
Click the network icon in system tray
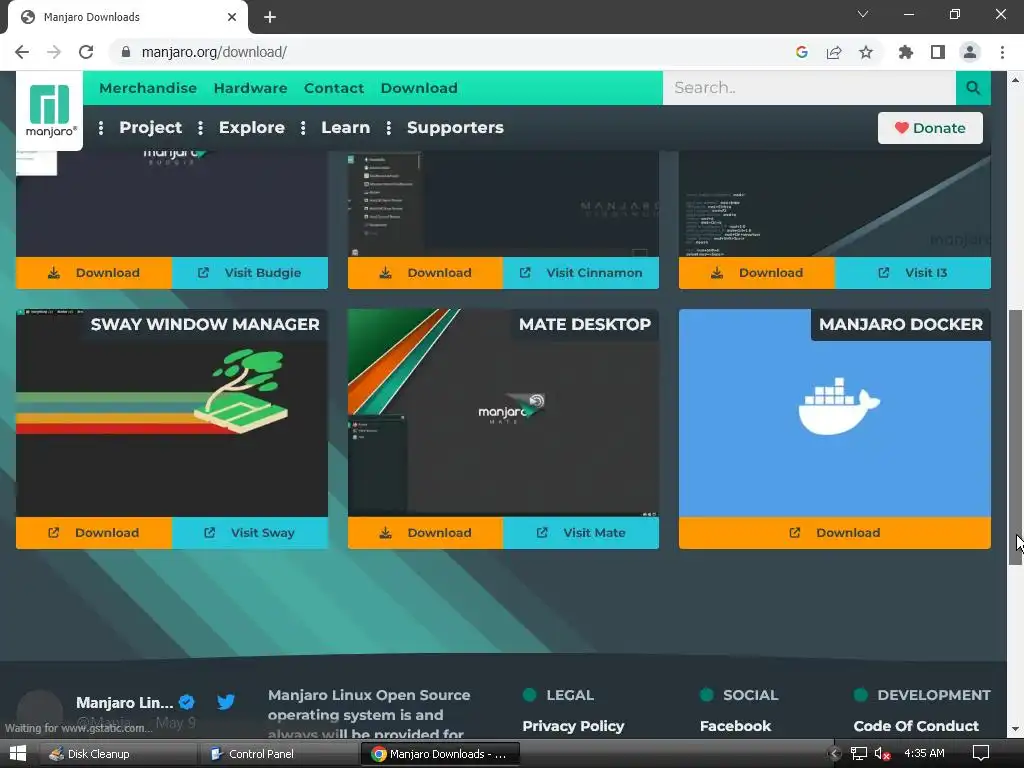(x=859, y=754)
